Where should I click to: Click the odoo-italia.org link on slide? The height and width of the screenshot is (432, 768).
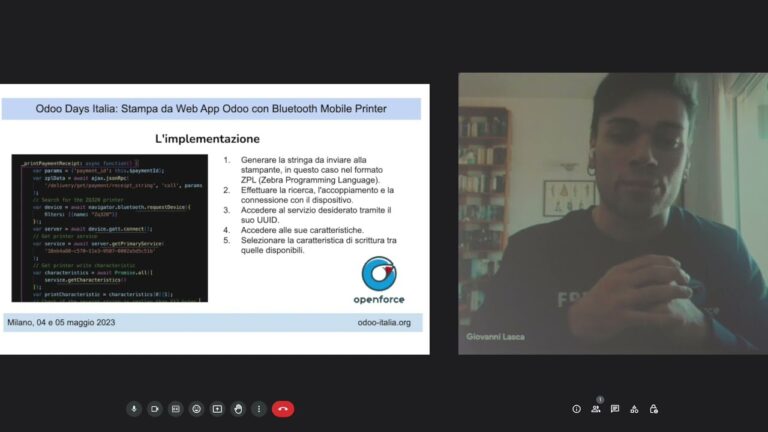[383, 322]
